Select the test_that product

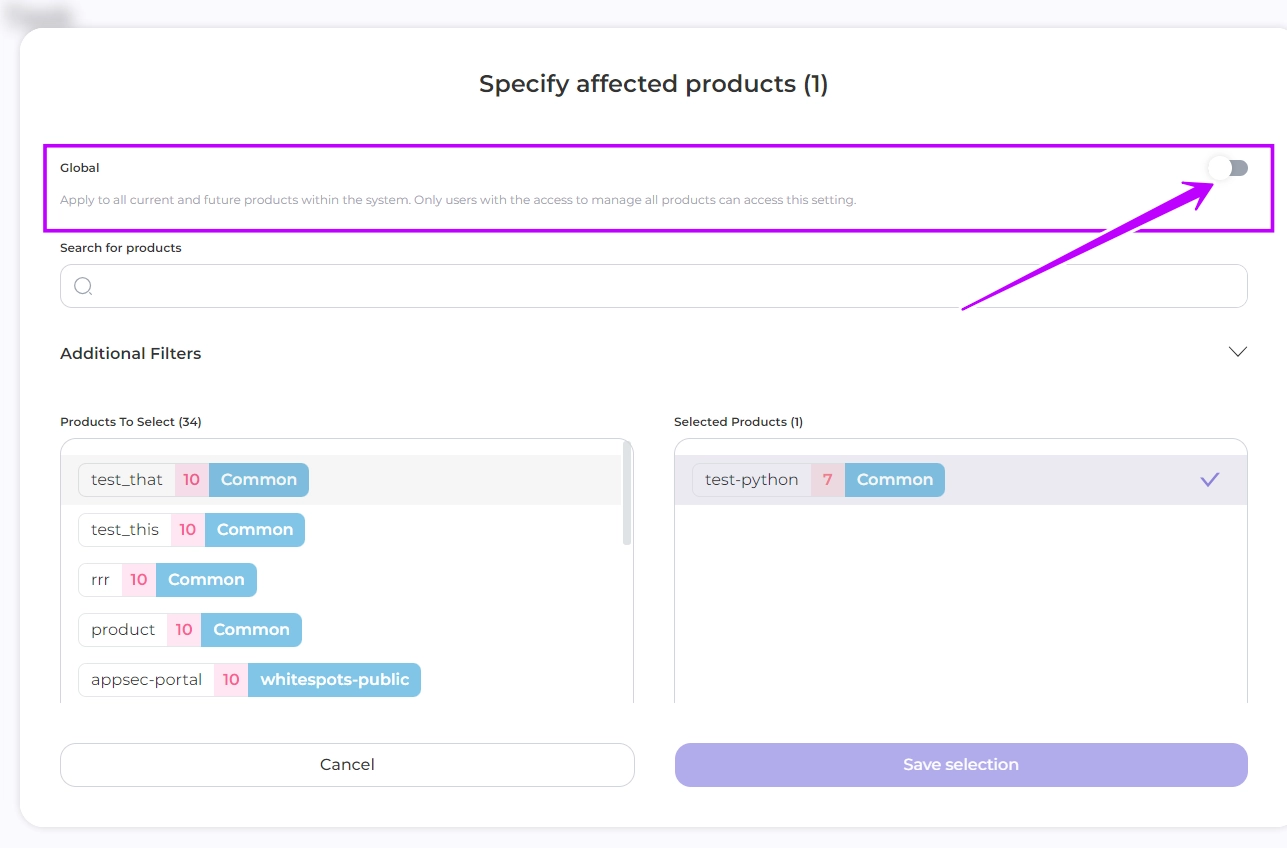click(x=127, y=480)
